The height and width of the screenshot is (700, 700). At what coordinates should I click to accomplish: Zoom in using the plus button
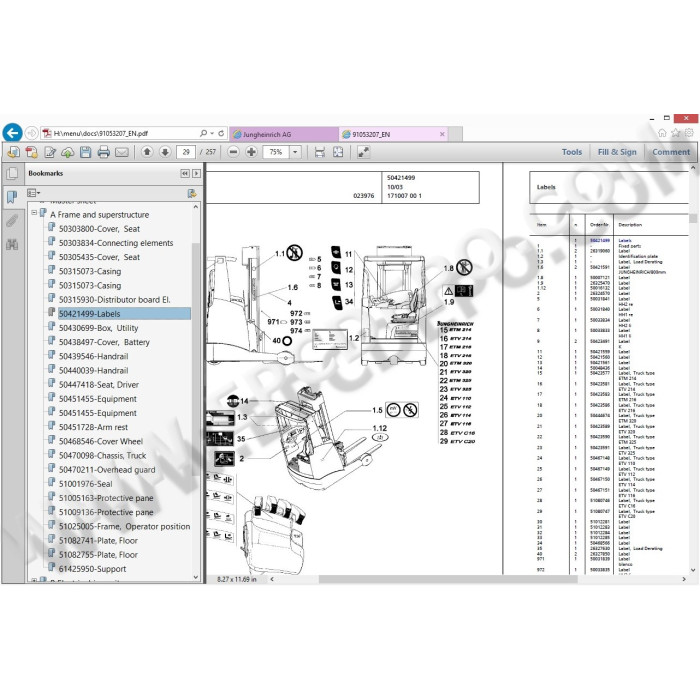251,152
